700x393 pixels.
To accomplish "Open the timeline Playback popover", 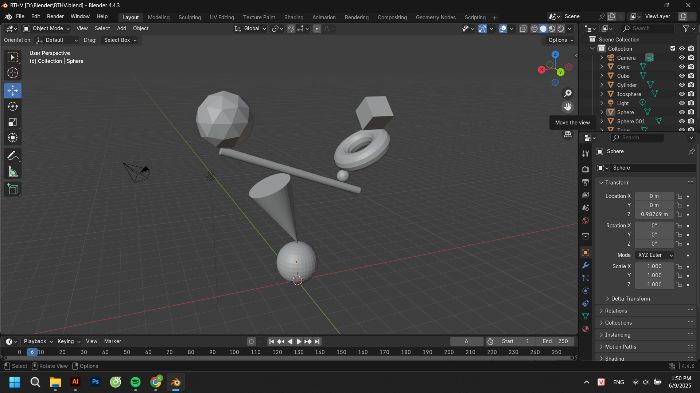I will (x=38, y=341).
